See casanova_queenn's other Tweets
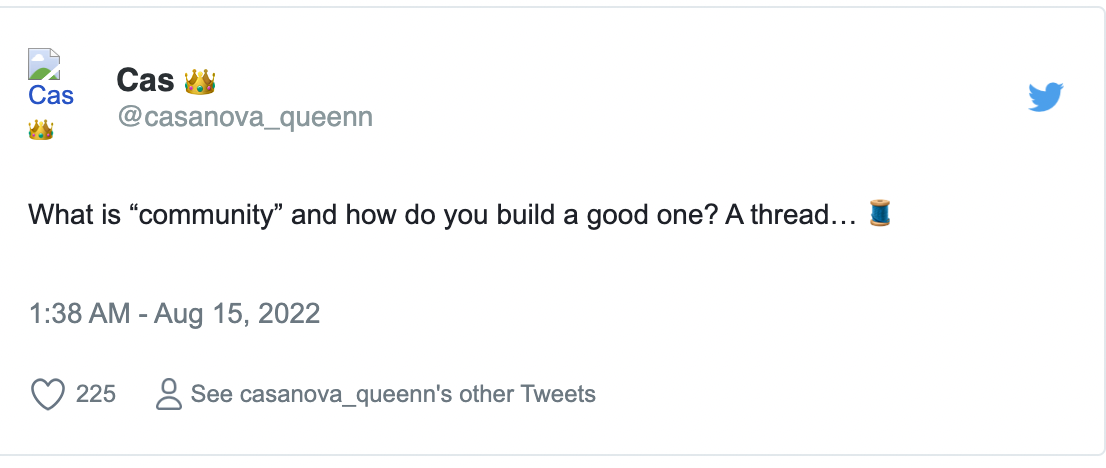The height and width of the screenshot is (468, 1106). (x=393, y=394)
